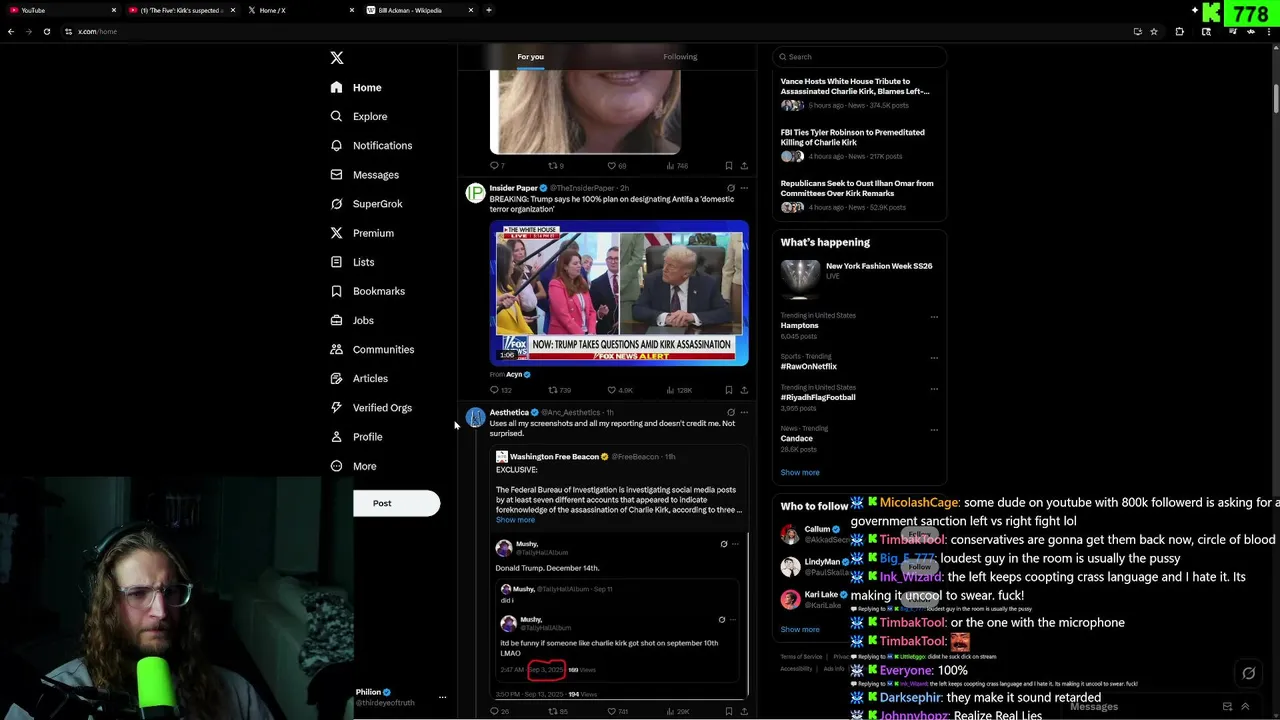Show more under What's happening
1280x720 pixels.
pos(800,472)
